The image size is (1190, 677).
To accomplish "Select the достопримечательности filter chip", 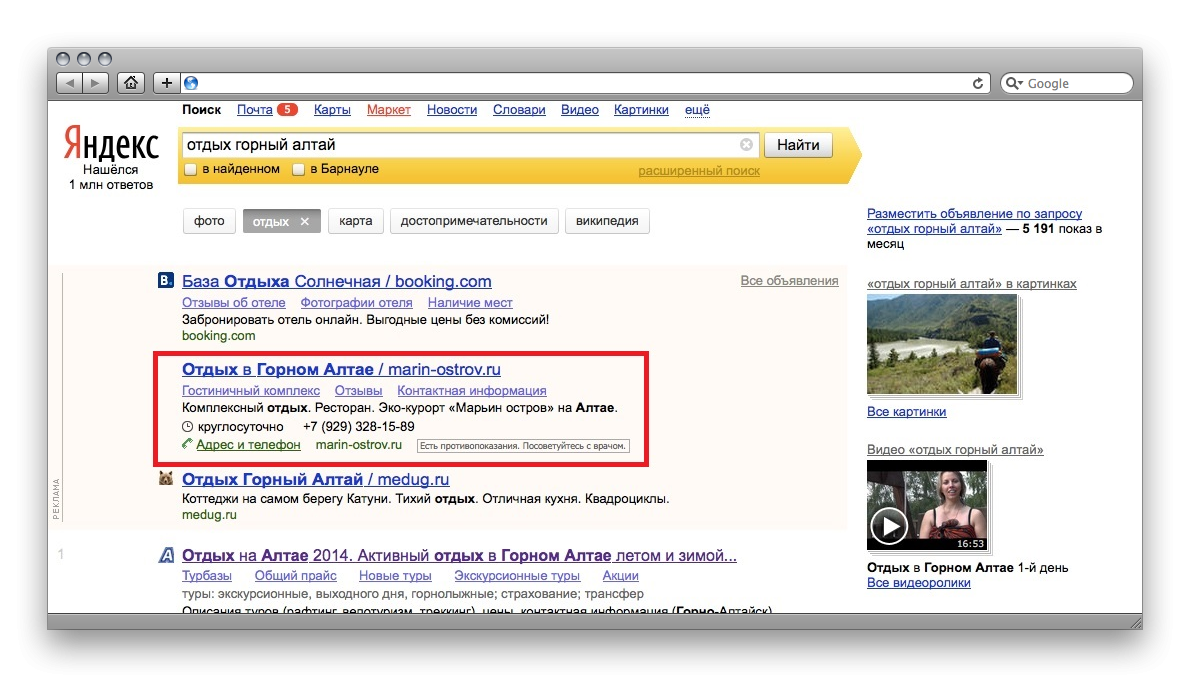I will [474, 221].
